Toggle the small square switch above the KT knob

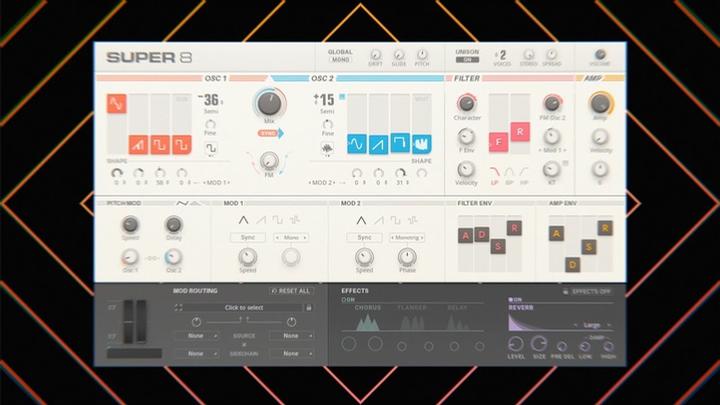566,163
